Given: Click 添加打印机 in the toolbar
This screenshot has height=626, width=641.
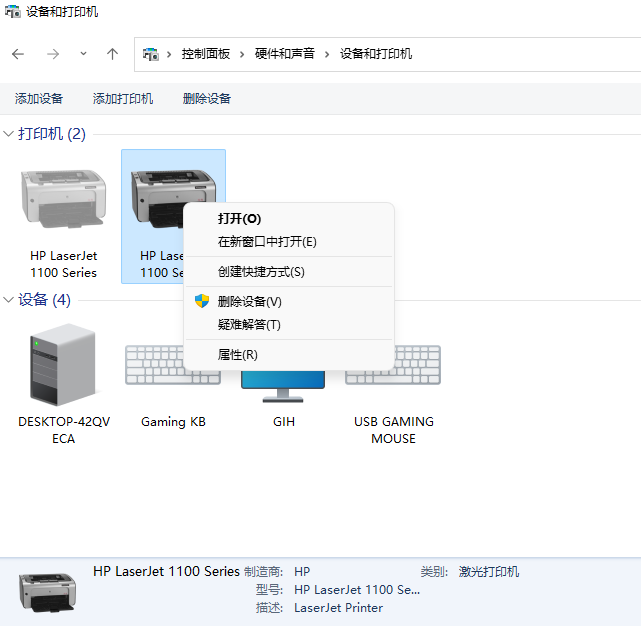Looking at the screenshot, I should pos(123,99).
